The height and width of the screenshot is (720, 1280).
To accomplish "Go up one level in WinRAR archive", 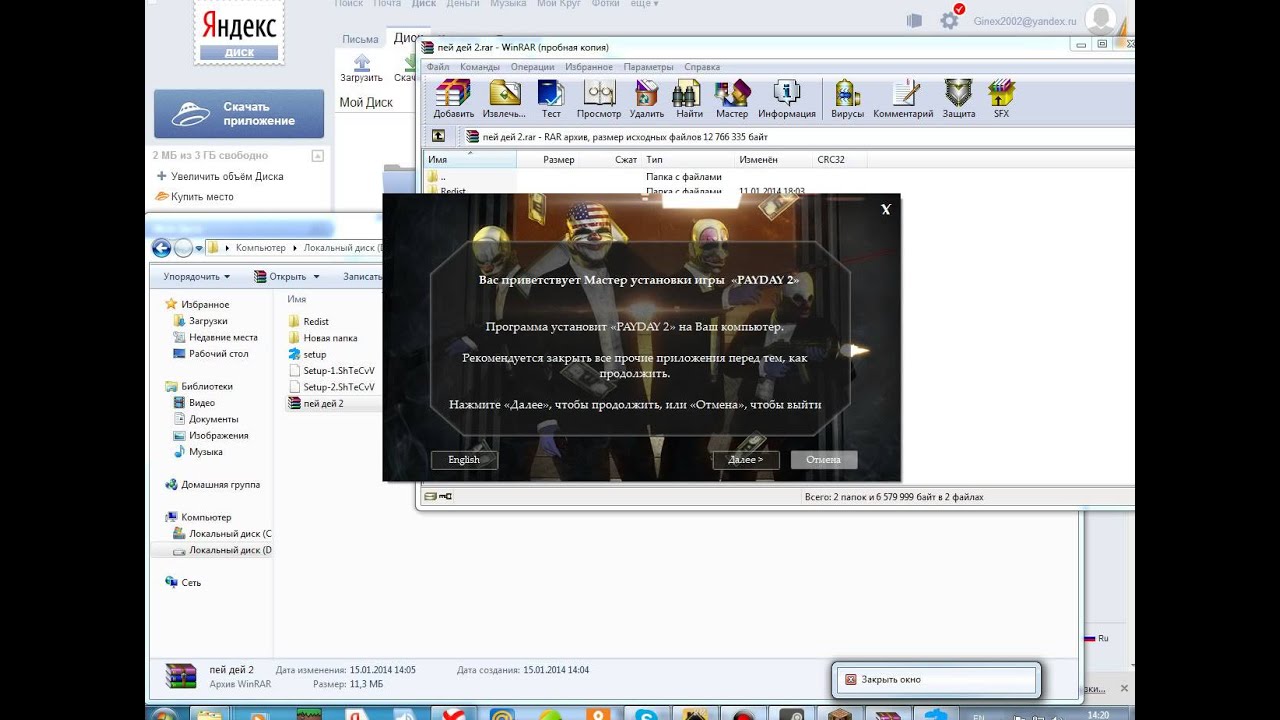I will (438, 136).
